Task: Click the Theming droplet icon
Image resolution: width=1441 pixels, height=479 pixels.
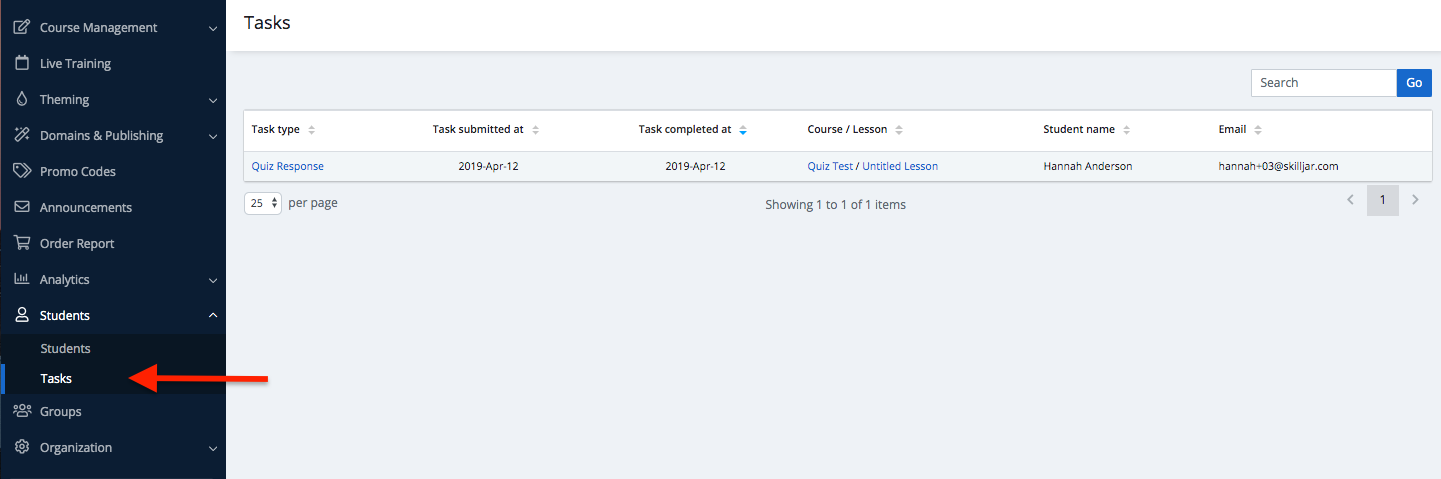Action: (x=21, y=99)
